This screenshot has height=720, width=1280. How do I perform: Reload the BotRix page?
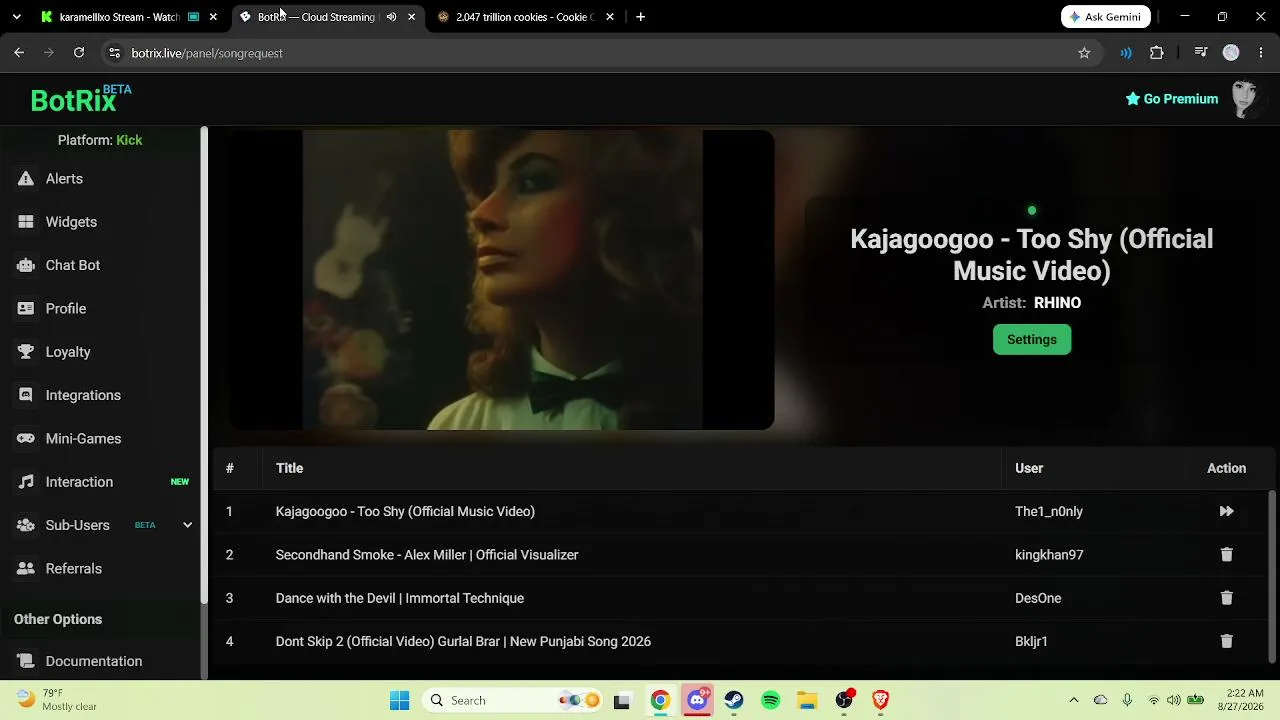[x=79, y=53]
